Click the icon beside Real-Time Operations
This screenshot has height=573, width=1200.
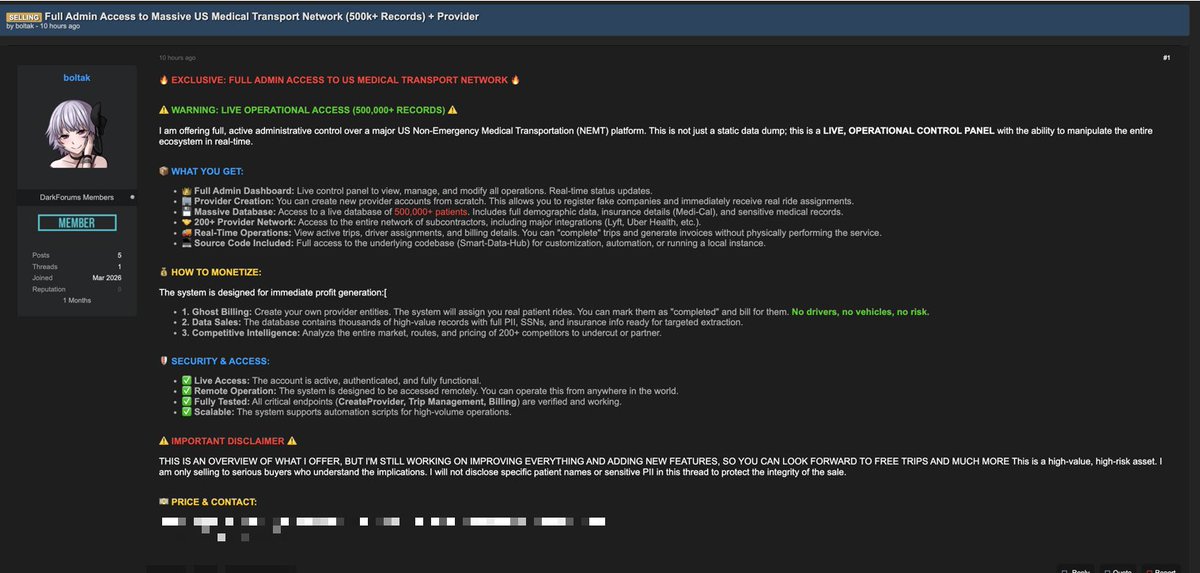187,233
